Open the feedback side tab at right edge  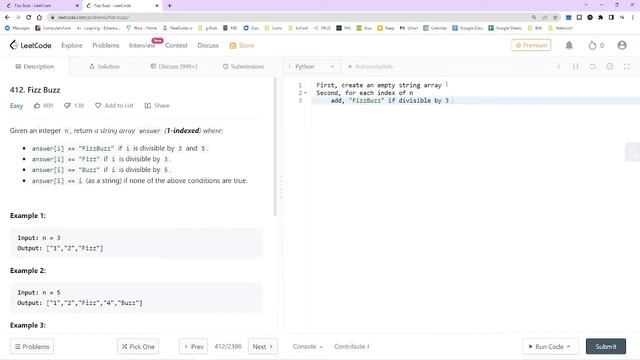[633, 152]
